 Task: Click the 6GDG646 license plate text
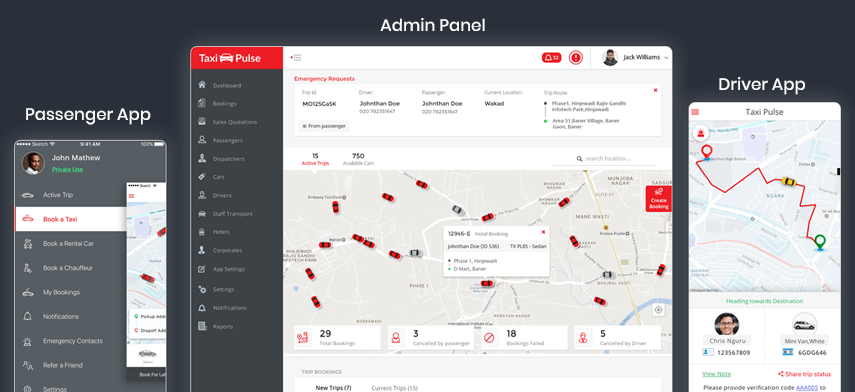click(x=812, y=353)
